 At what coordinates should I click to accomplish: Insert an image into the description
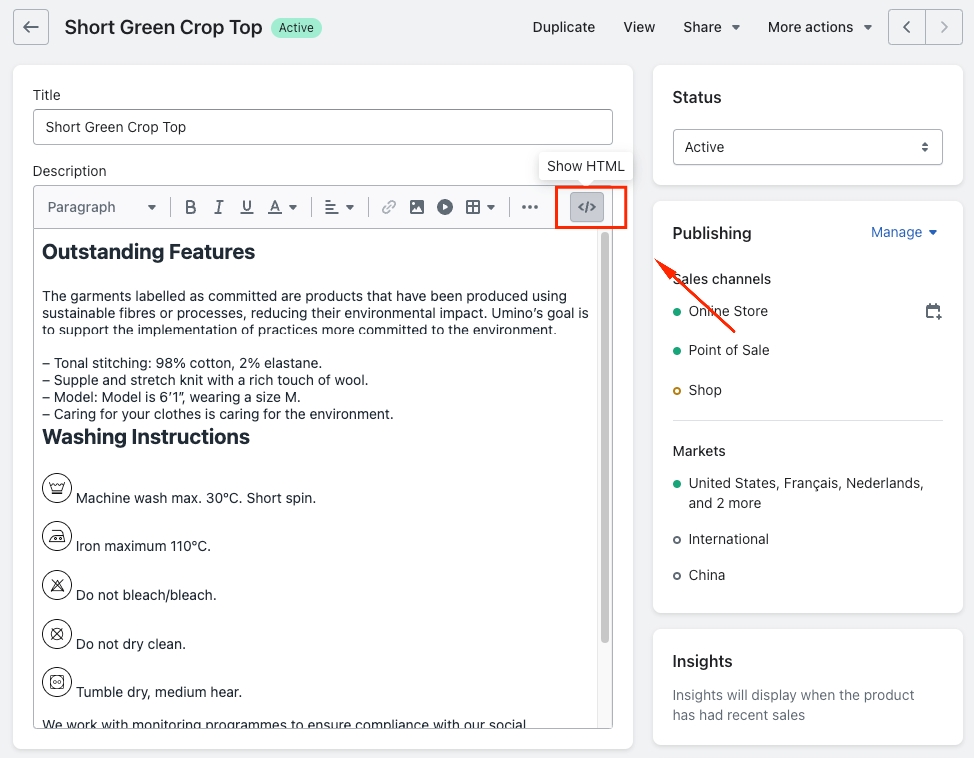click(417, 207)
